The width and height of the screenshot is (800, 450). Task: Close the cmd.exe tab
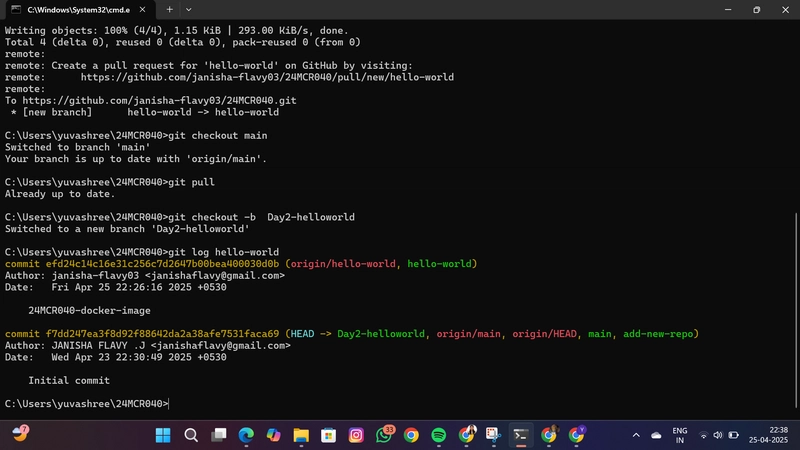tap(142, 10)
